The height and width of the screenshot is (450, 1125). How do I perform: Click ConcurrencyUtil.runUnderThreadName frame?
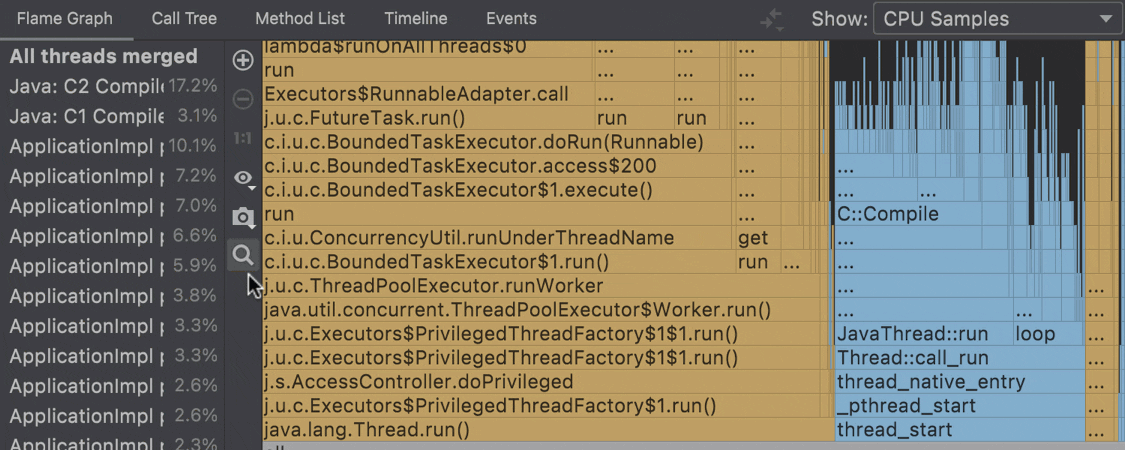pos(499,238)
